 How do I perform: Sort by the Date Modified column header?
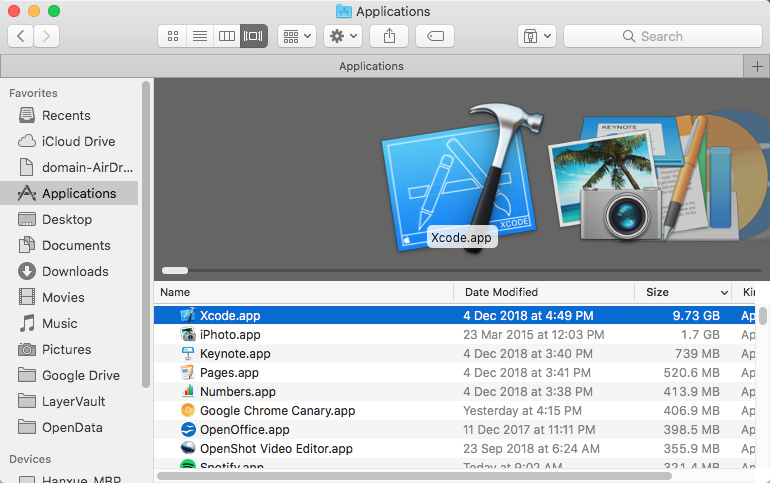pyautogui.click(x=544, y=292)
